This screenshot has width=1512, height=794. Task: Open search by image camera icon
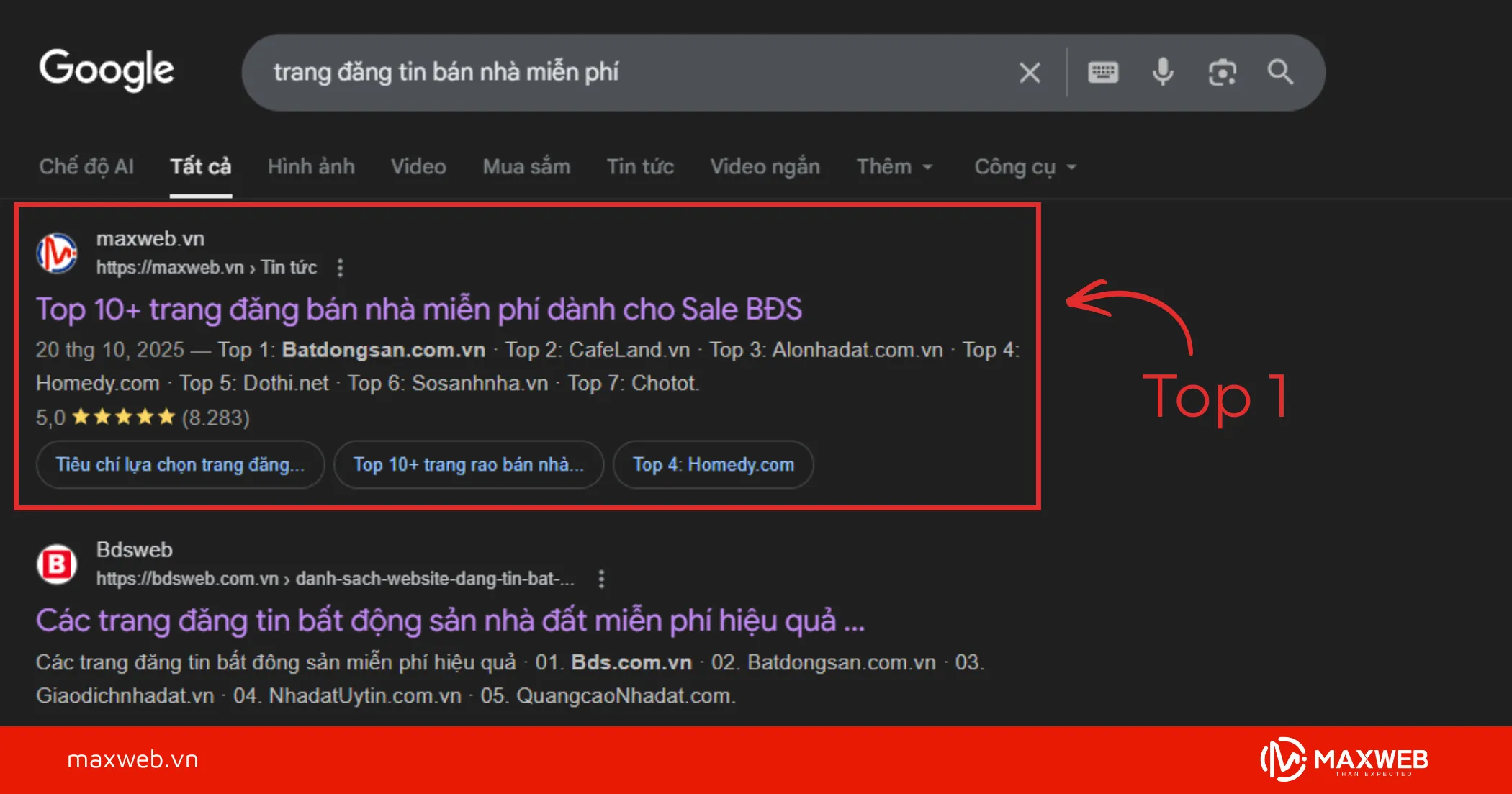pos(1222,73)
